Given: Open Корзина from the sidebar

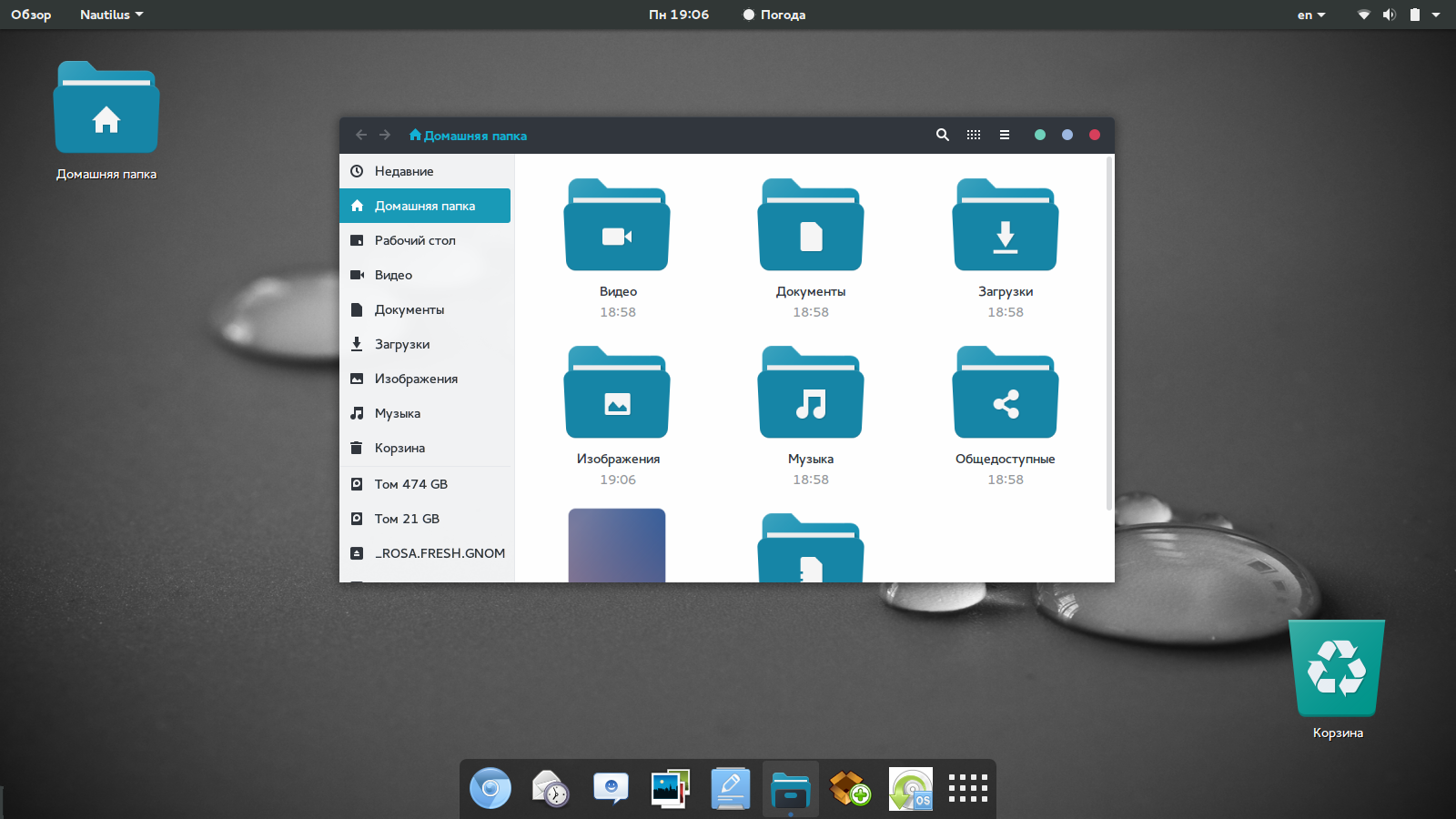Looking at the screenshot, I should coord(399,448).
